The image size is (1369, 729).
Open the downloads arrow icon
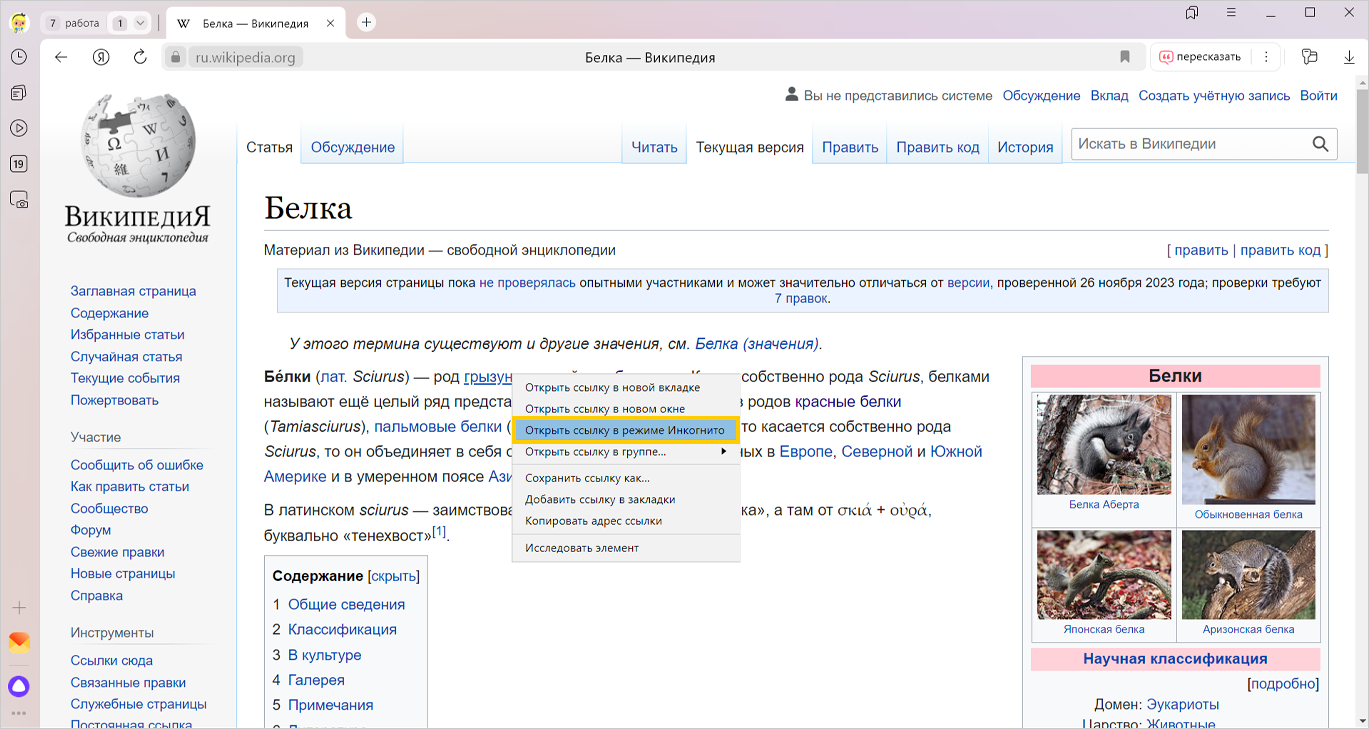click(1349, 57)
